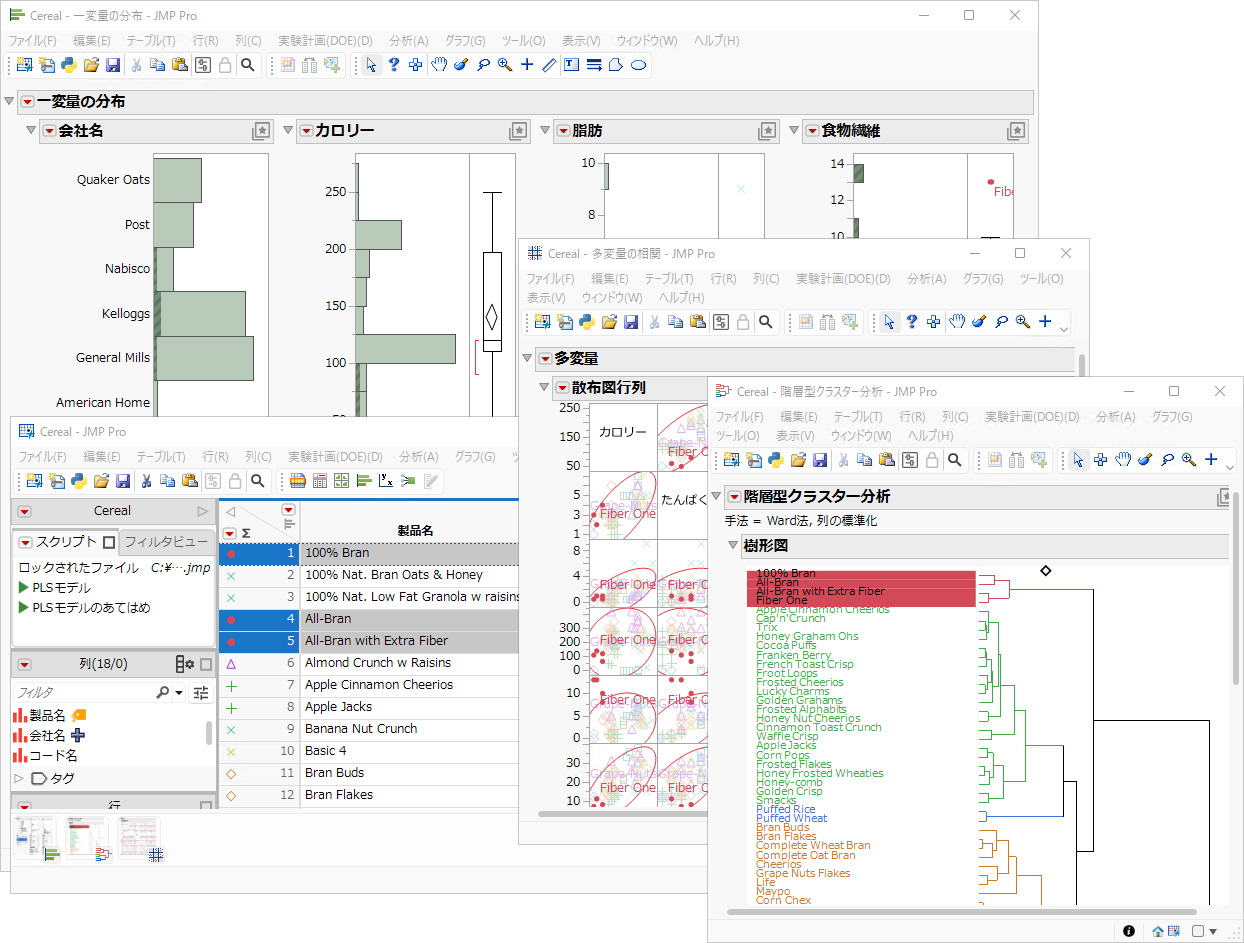
Task: Open red triangle menu for 食物繊維
Action: click(x=811, y=131)
